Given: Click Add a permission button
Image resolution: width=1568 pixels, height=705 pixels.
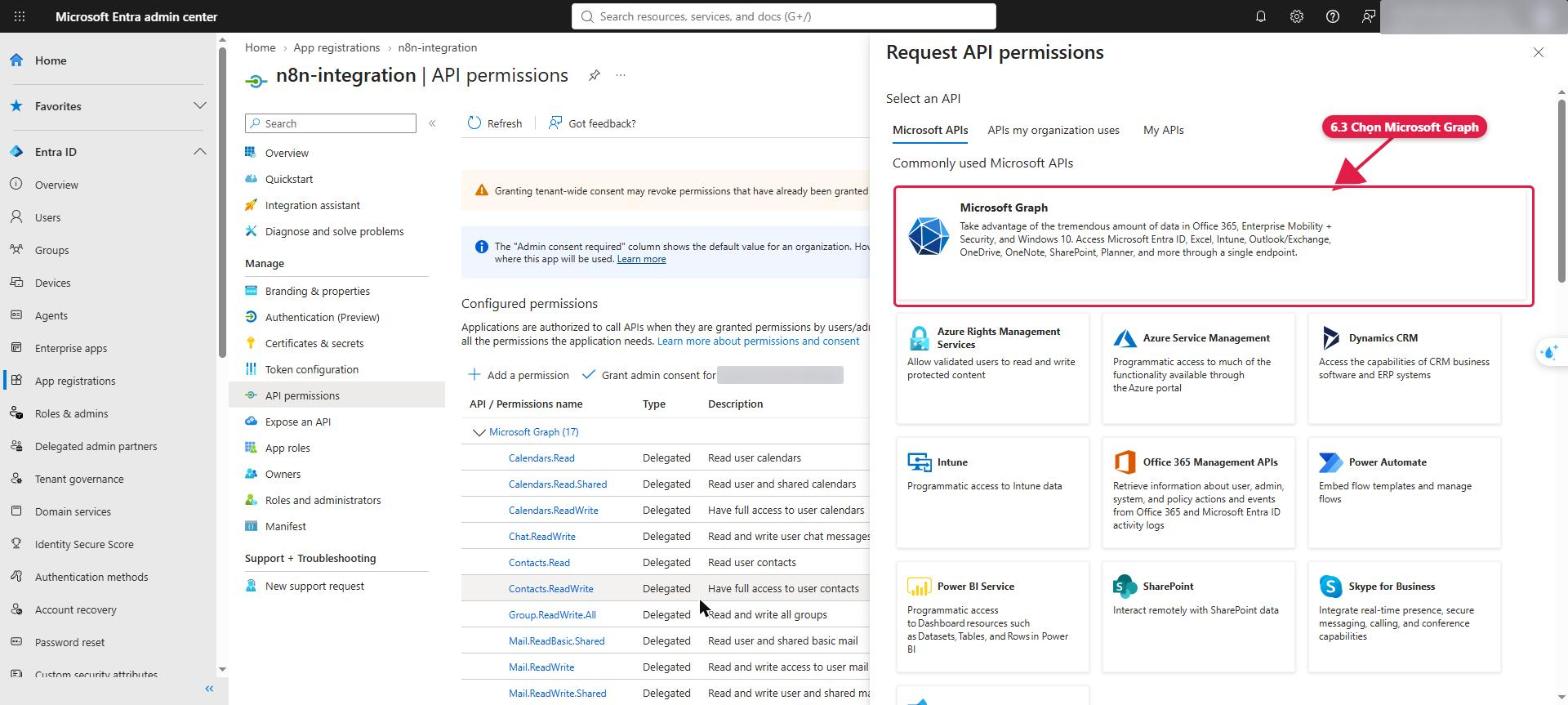Looking at the screenshot, I should [x=518, y=375].
